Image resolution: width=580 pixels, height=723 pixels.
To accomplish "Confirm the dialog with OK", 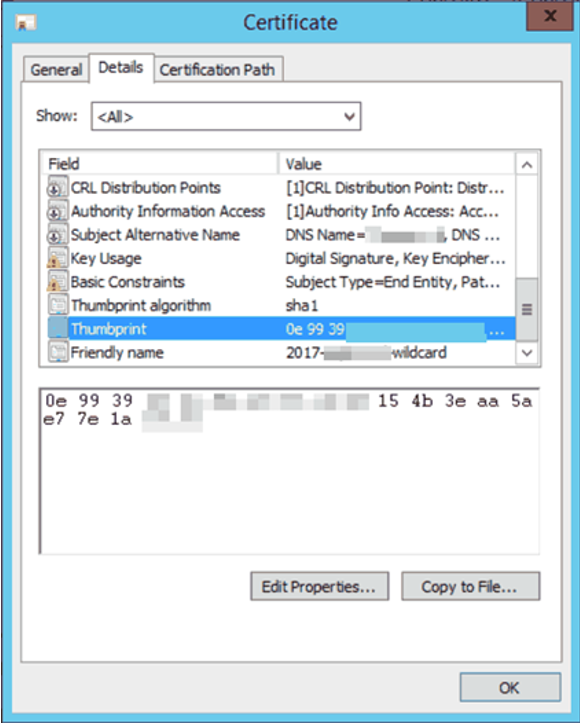I will click(x=510, y=687).
